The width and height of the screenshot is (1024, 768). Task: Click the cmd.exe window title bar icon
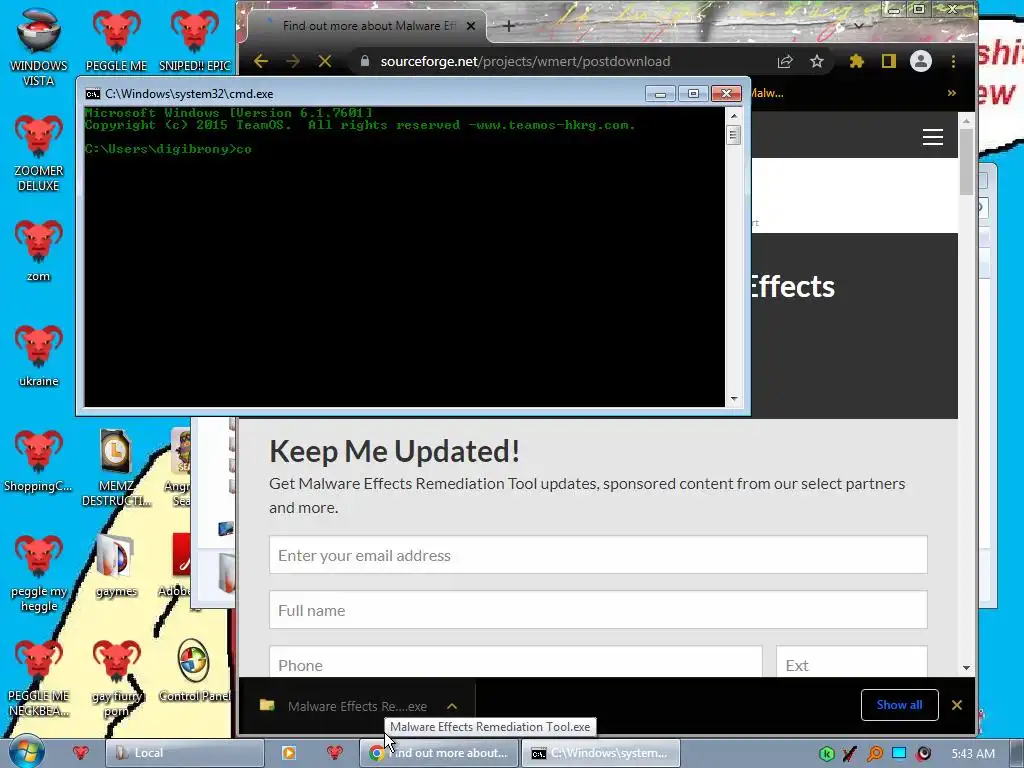coord(93,93)
